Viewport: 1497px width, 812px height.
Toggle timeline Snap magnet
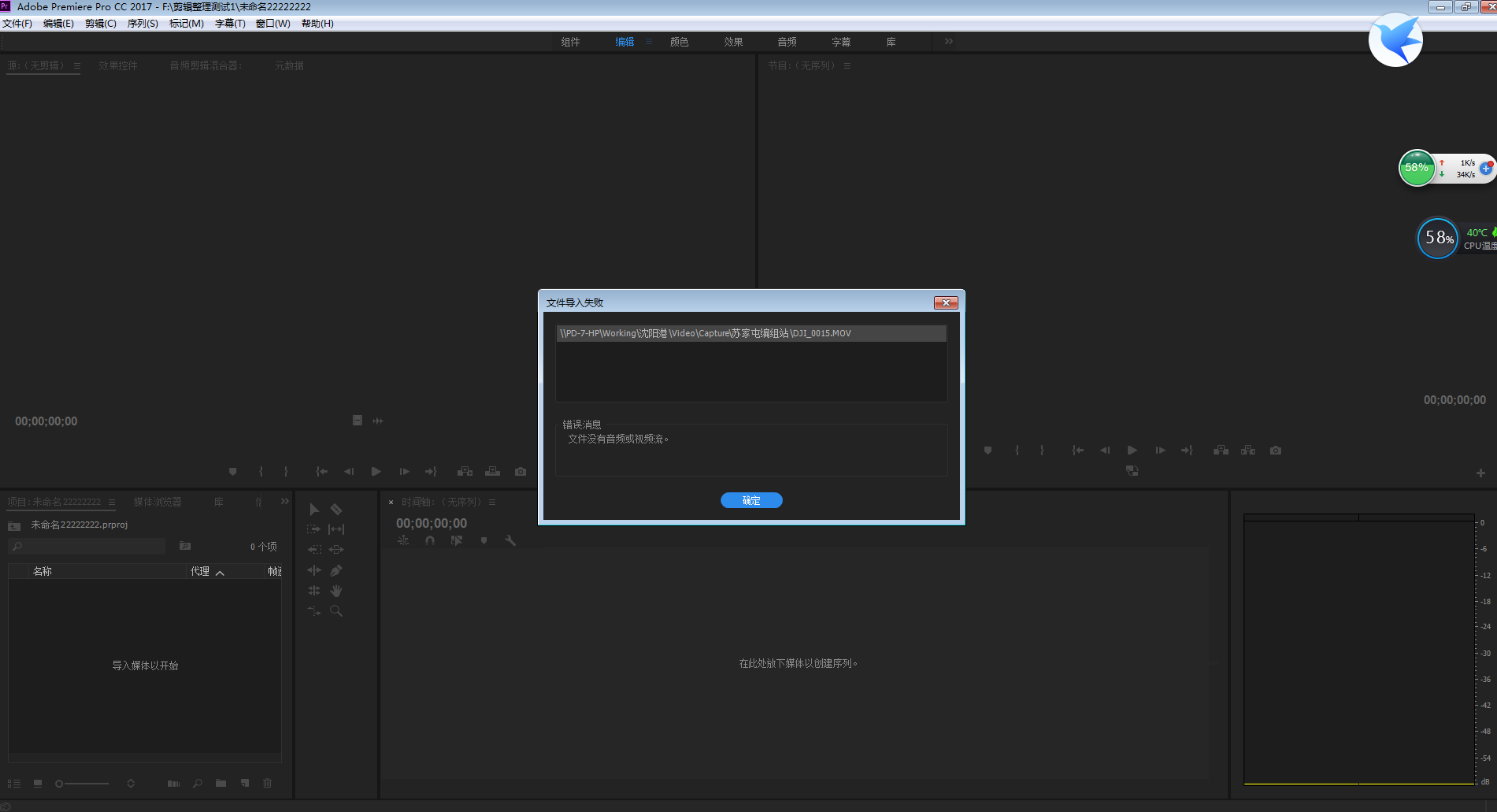click(x=430, y=540)
